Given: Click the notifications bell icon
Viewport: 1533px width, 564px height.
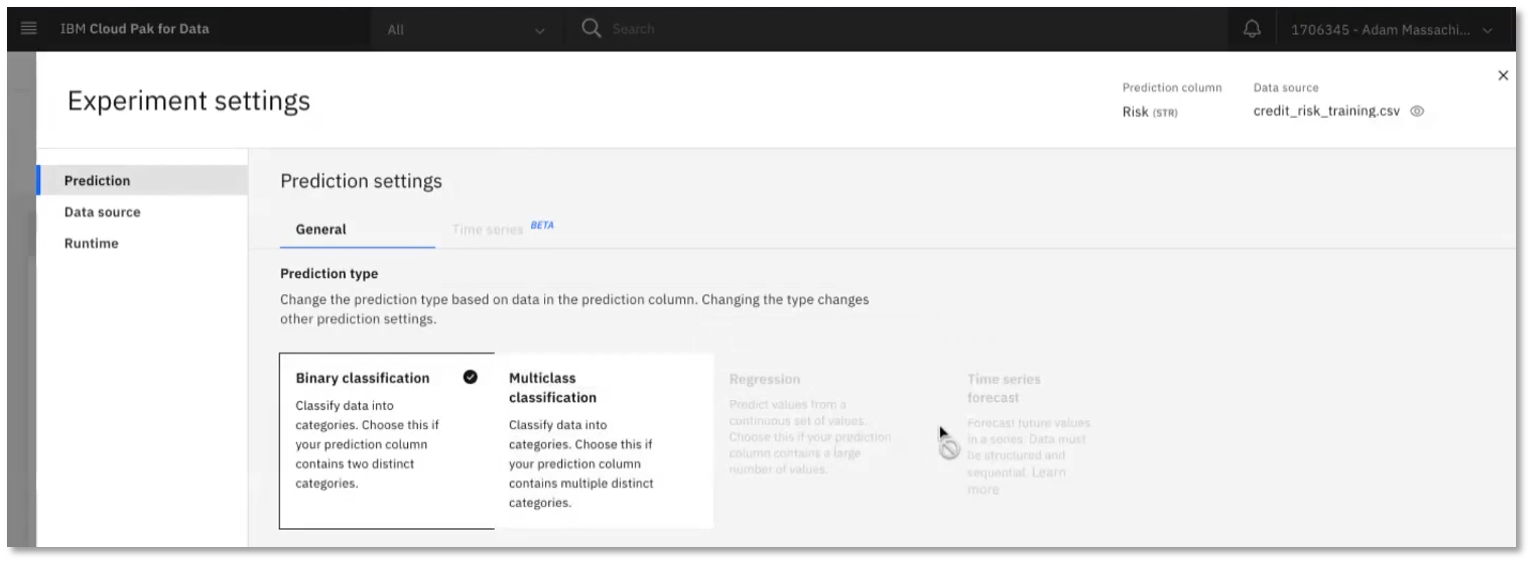Looking at the screenshot, I should tap(1251, 29).
